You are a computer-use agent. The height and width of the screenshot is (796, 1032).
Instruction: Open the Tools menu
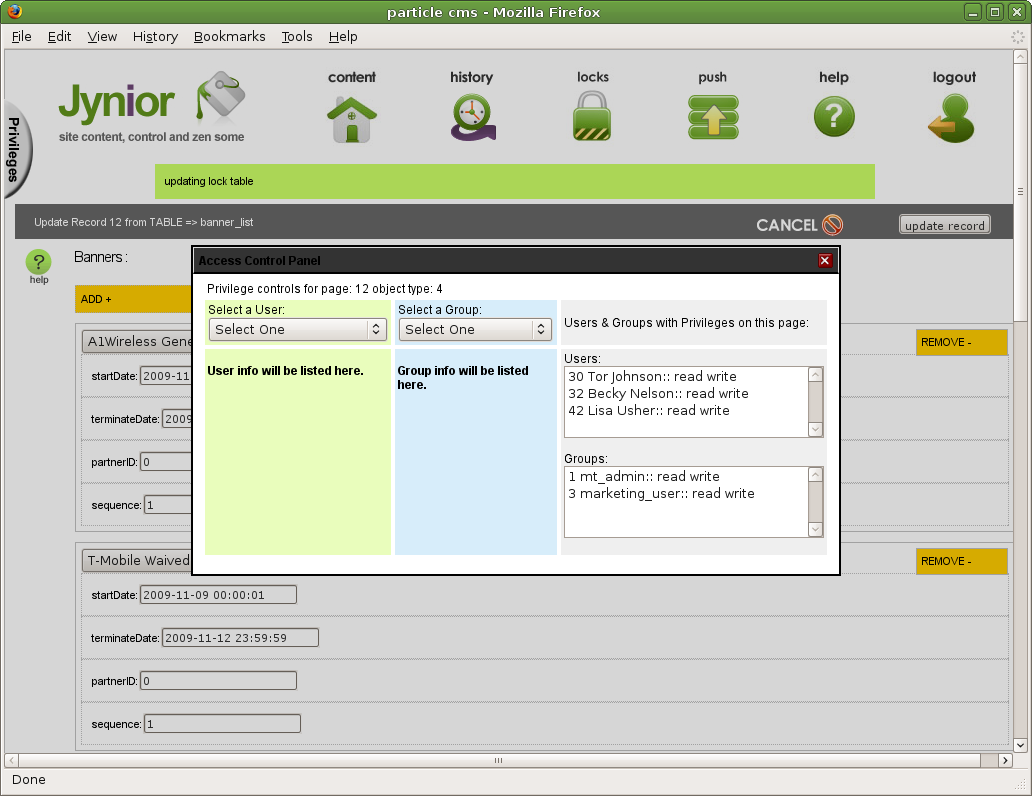tap(297, 36)
